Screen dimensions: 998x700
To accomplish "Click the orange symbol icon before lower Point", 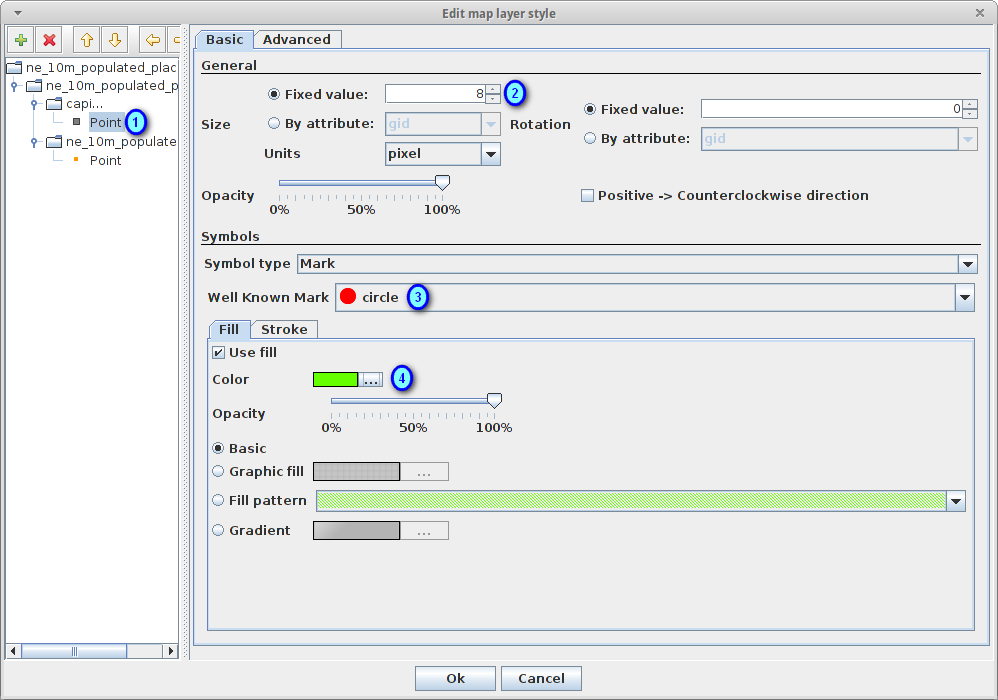I will tap(76, 159).
